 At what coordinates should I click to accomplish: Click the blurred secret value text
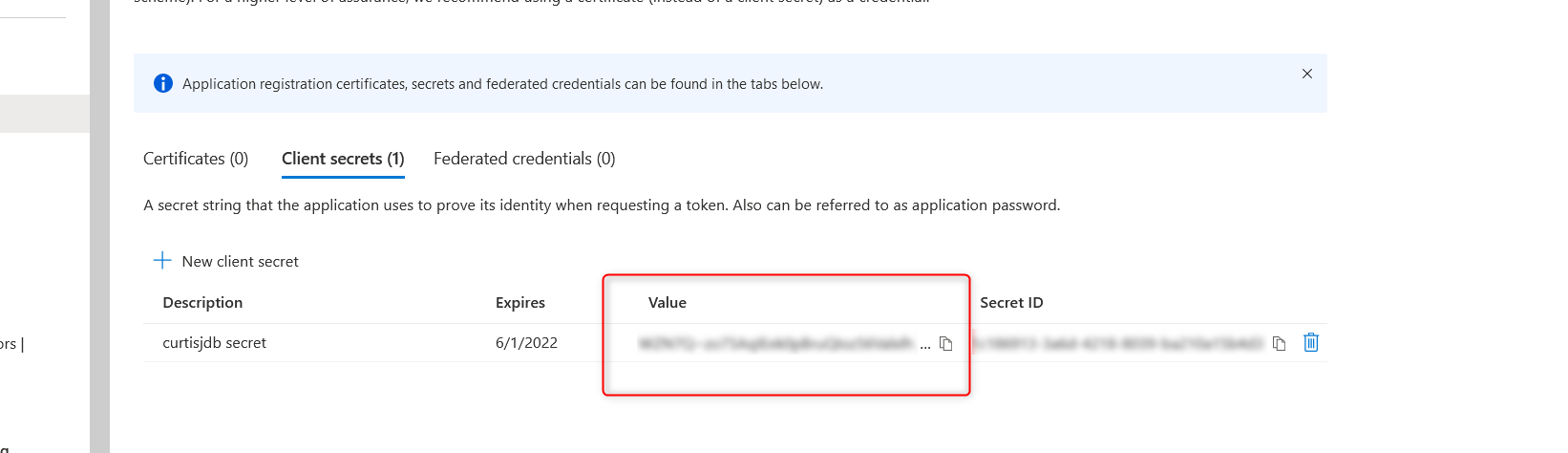click(777, 344)
